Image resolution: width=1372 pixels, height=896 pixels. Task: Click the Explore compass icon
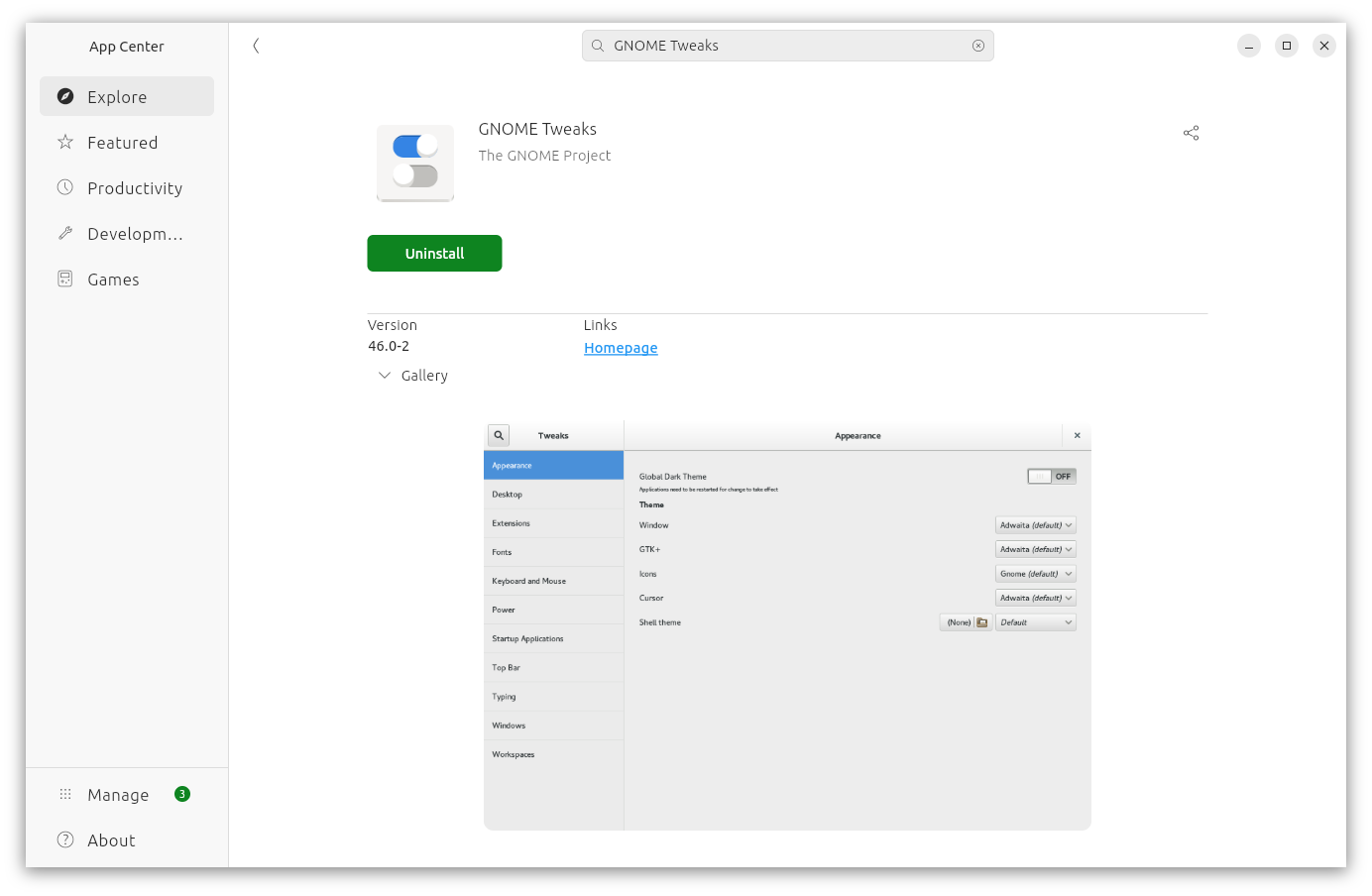pyautogui.click(x=65, y=96)
